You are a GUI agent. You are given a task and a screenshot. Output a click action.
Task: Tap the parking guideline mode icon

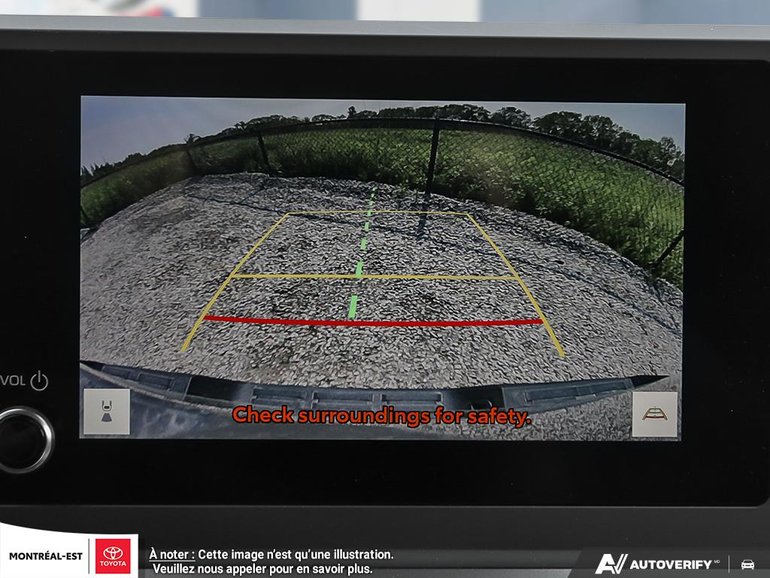click(x=654, y=413)
